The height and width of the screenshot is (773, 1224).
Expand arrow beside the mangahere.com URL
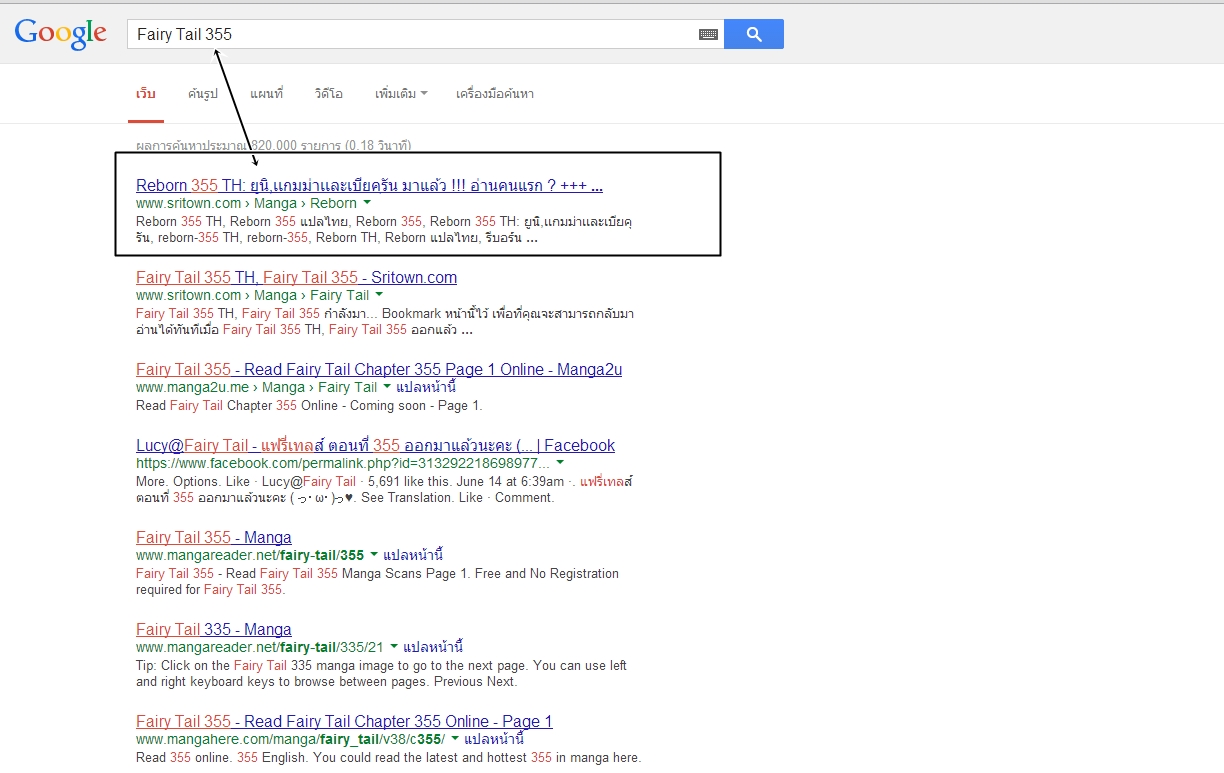pyautogui.click(x=455, y=740)
